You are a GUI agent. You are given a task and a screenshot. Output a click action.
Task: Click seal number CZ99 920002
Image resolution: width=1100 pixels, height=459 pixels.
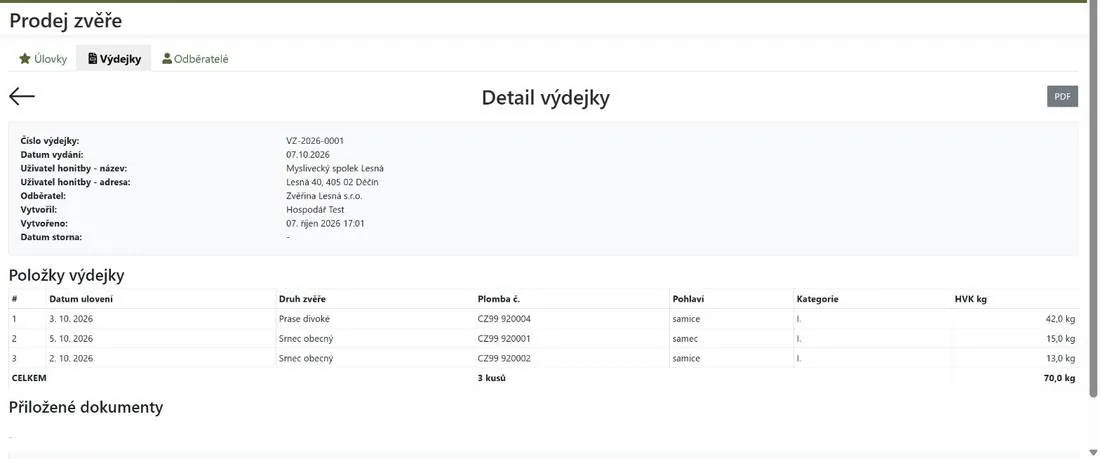504,358
